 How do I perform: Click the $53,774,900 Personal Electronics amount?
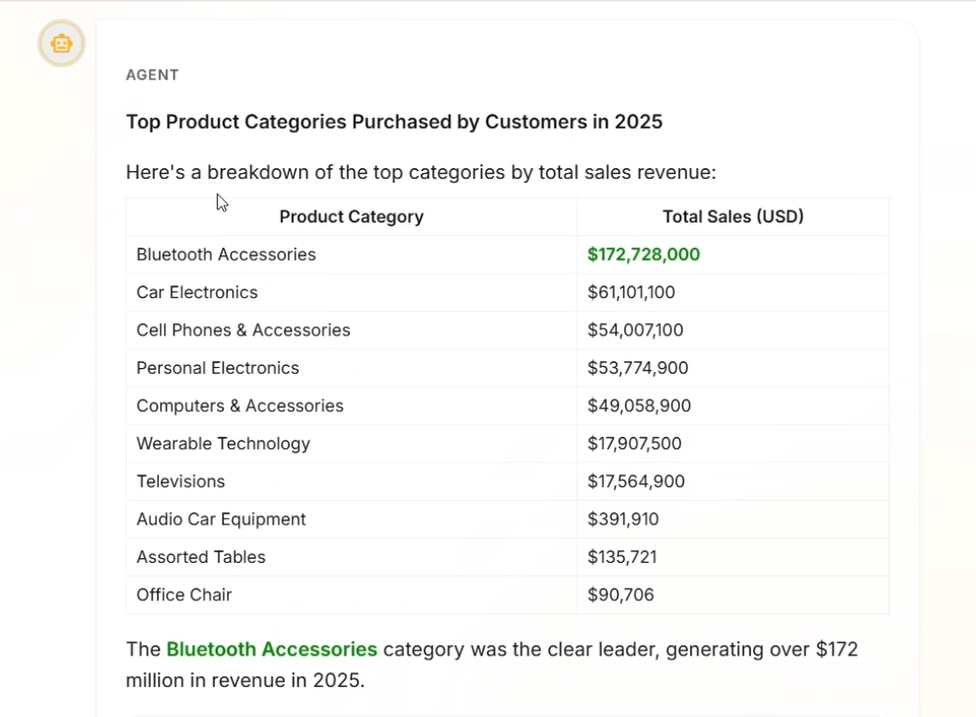(x=638, y=368)
